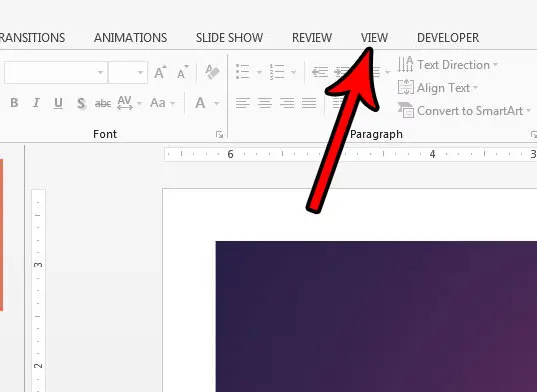Open Change Case Aa menu
The image size is (537, 392).
click(x=158, y=103)
